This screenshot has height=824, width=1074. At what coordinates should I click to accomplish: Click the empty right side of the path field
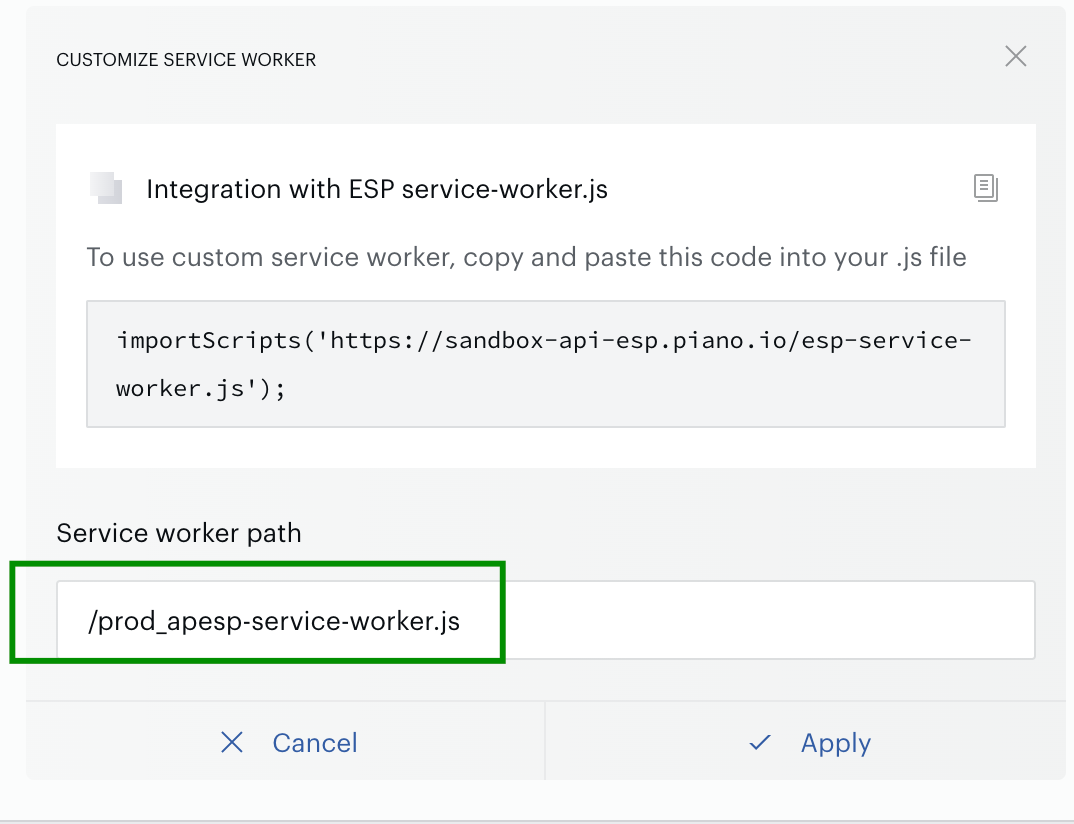pos(767,621)
